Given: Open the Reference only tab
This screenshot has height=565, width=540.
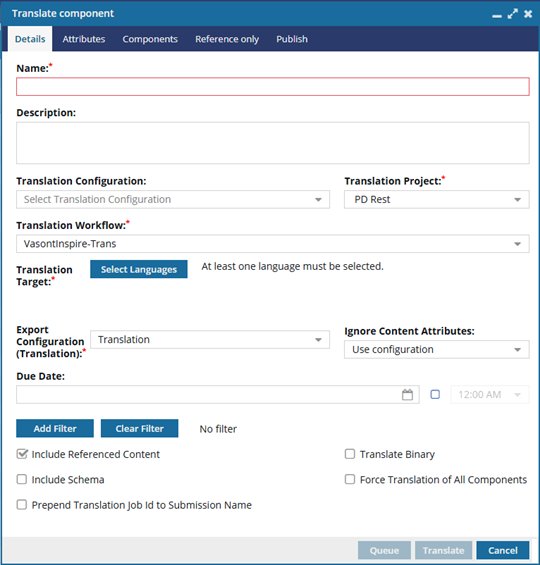Looking at the screenshot, I should [227, 39].
